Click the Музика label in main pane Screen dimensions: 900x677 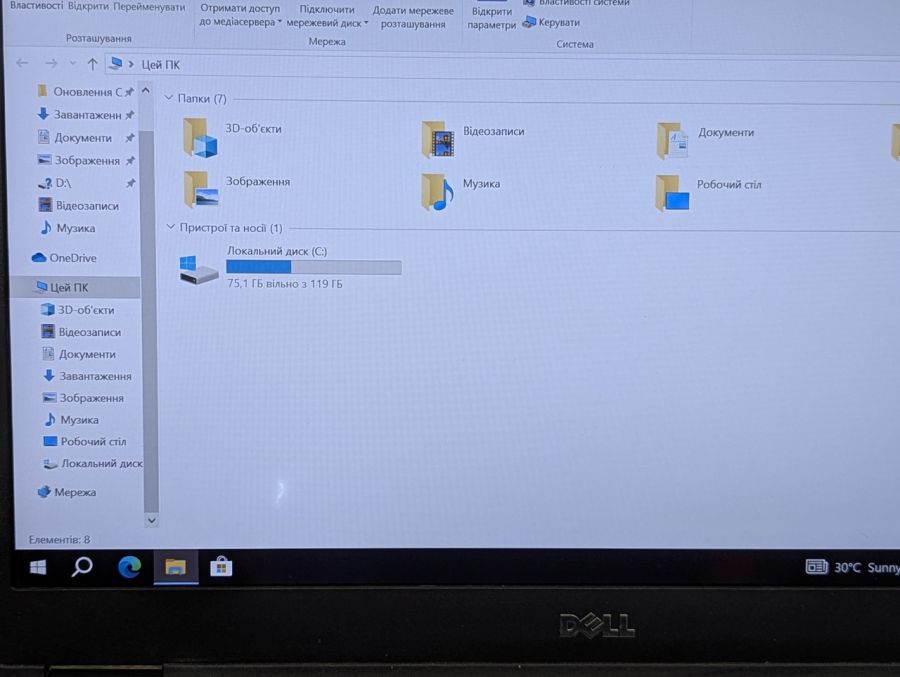tap(482, 184)
